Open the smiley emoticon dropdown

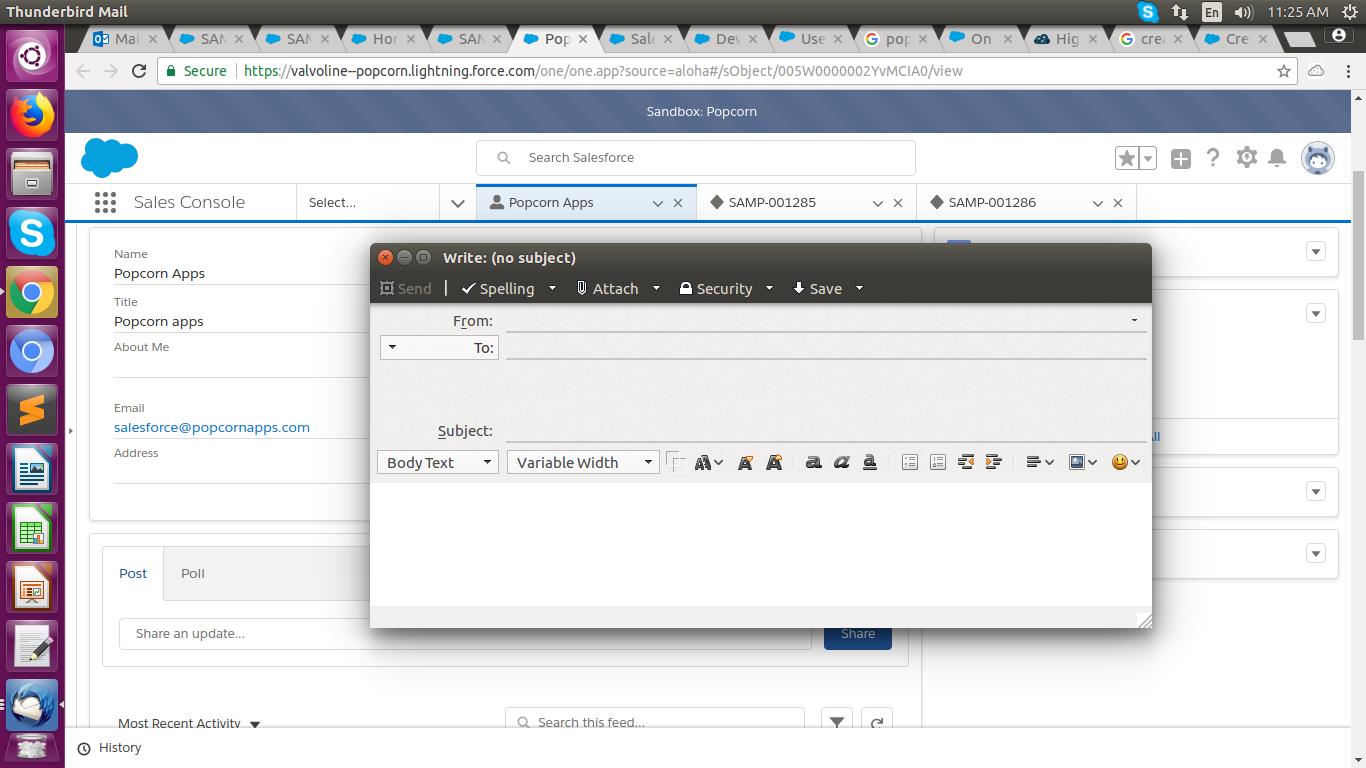coord(1126,462)
